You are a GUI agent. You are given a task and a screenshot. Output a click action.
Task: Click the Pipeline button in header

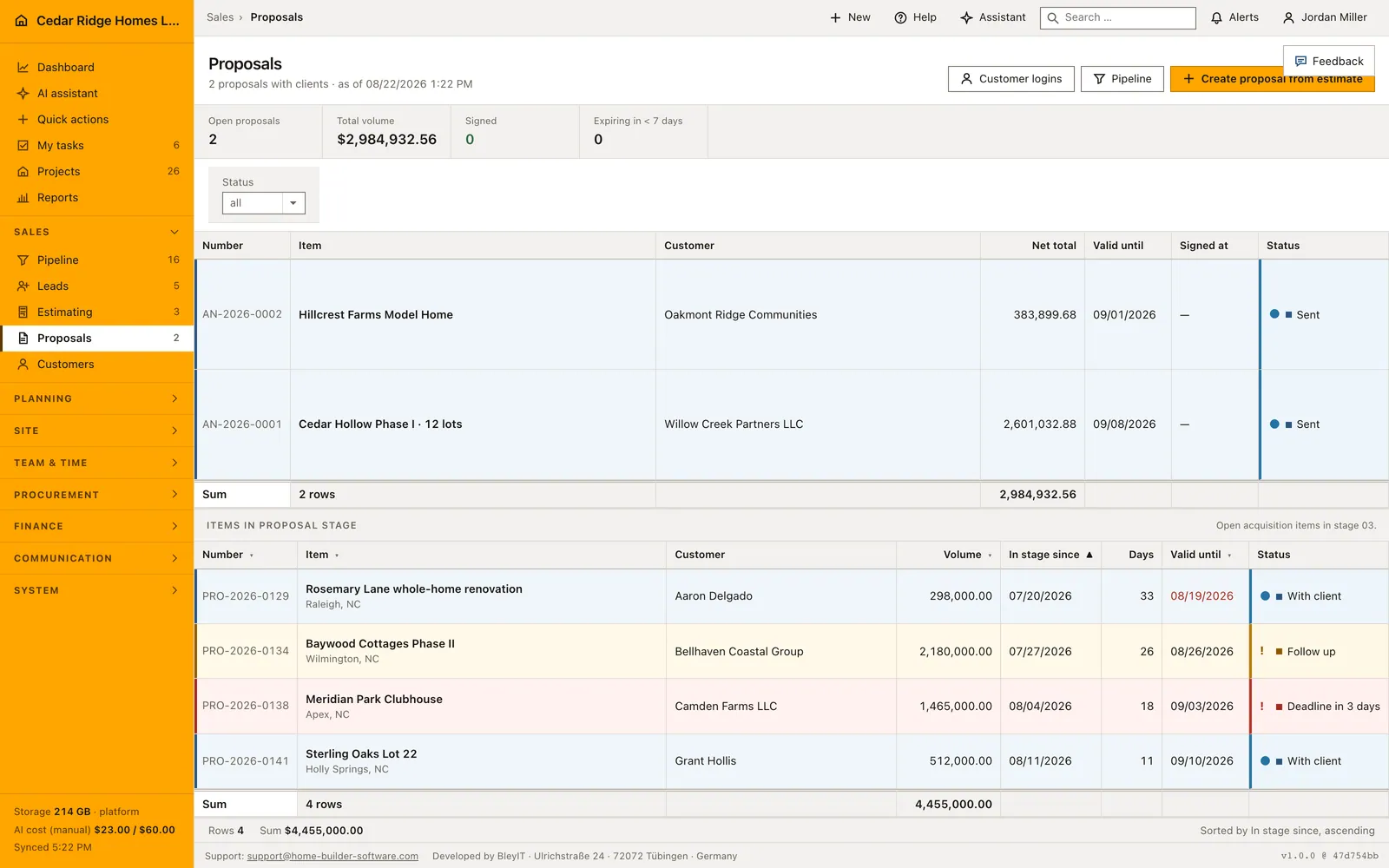tap(1122, 79)
